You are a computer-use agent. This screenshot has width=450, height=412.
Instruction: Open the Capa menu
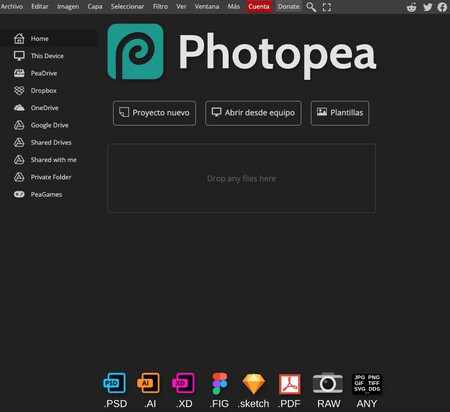tap(95, 7)
